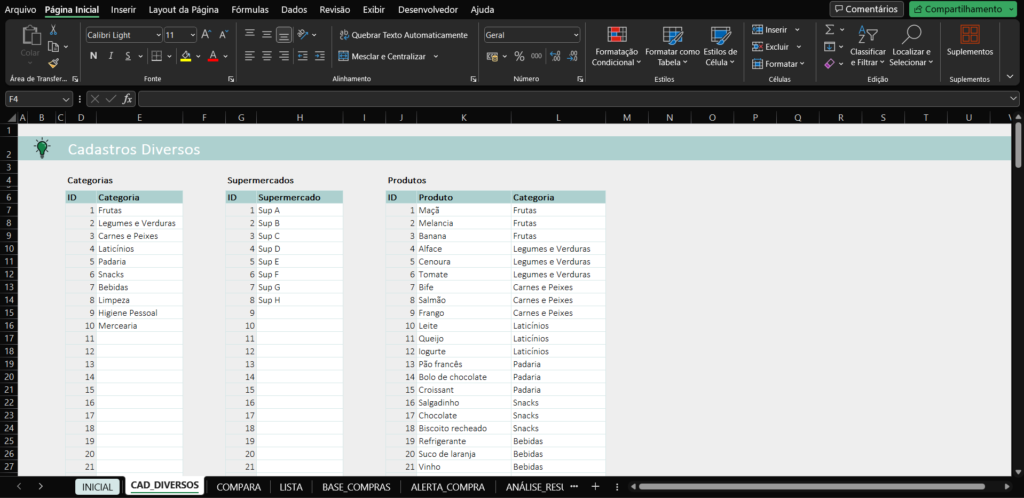This screenshot has width=1024, height=498.
Task: Open the Fórmulas ribbon tab
Action: 249,9
